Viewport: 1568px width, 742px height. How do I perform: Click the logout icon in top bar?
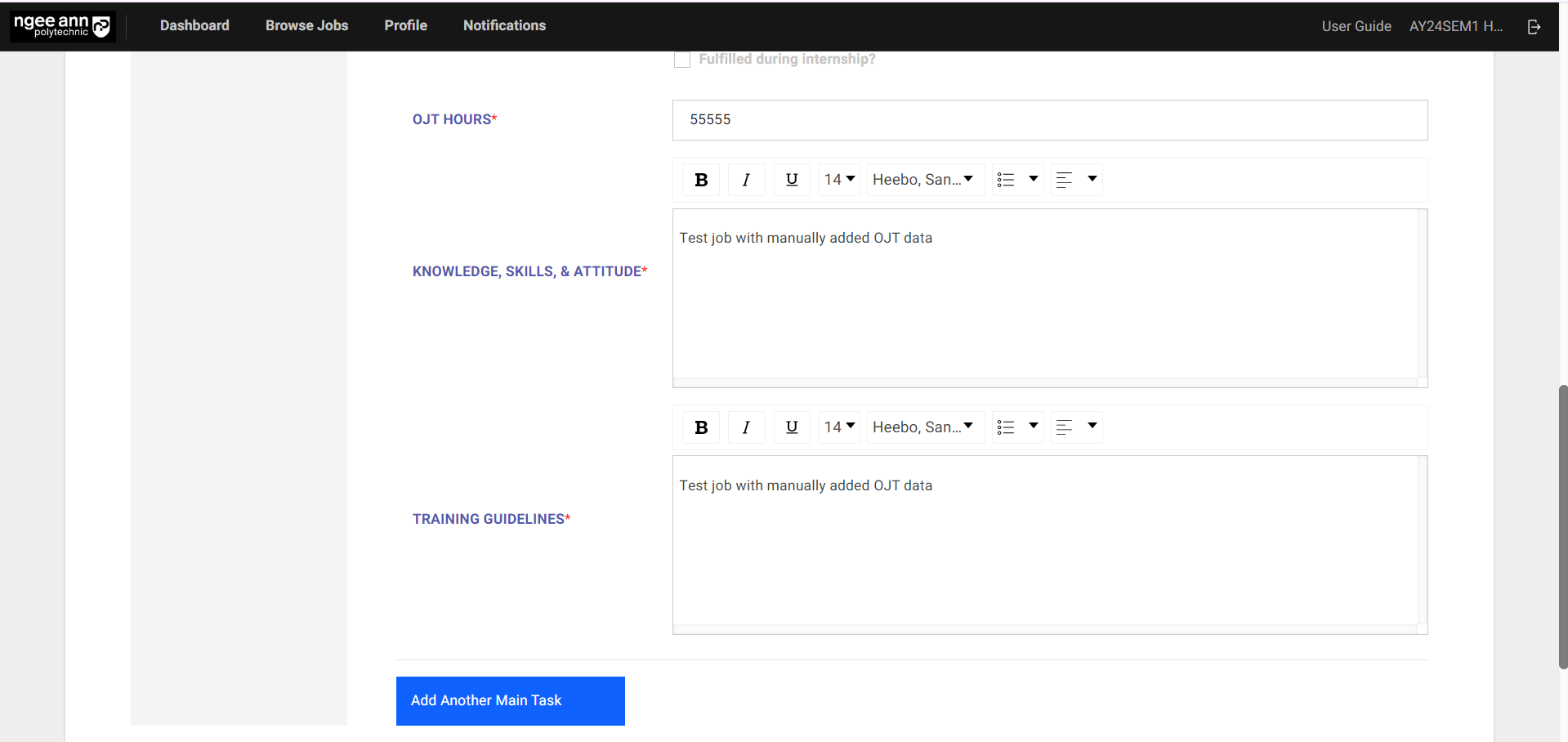coord(1534,27)
